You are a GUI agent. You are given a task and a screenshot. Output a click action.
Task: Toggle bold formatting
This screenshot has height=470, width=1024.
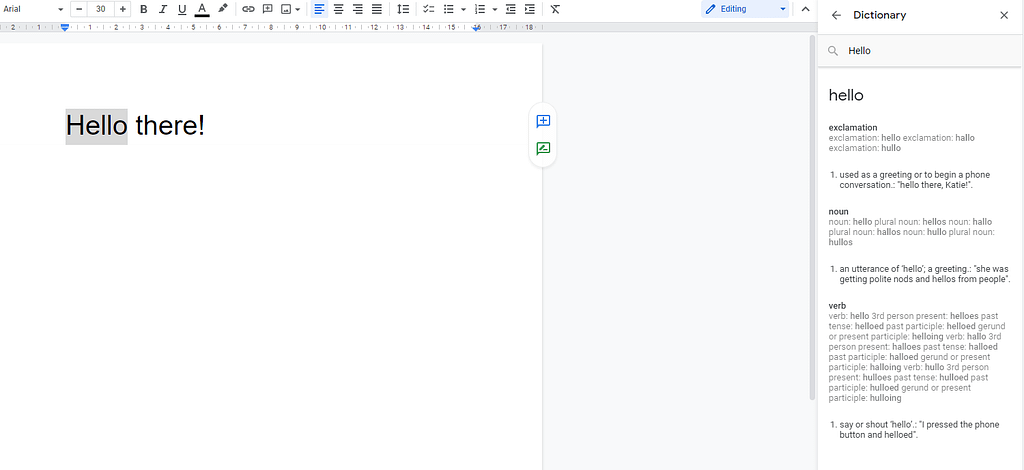(143, 9)
